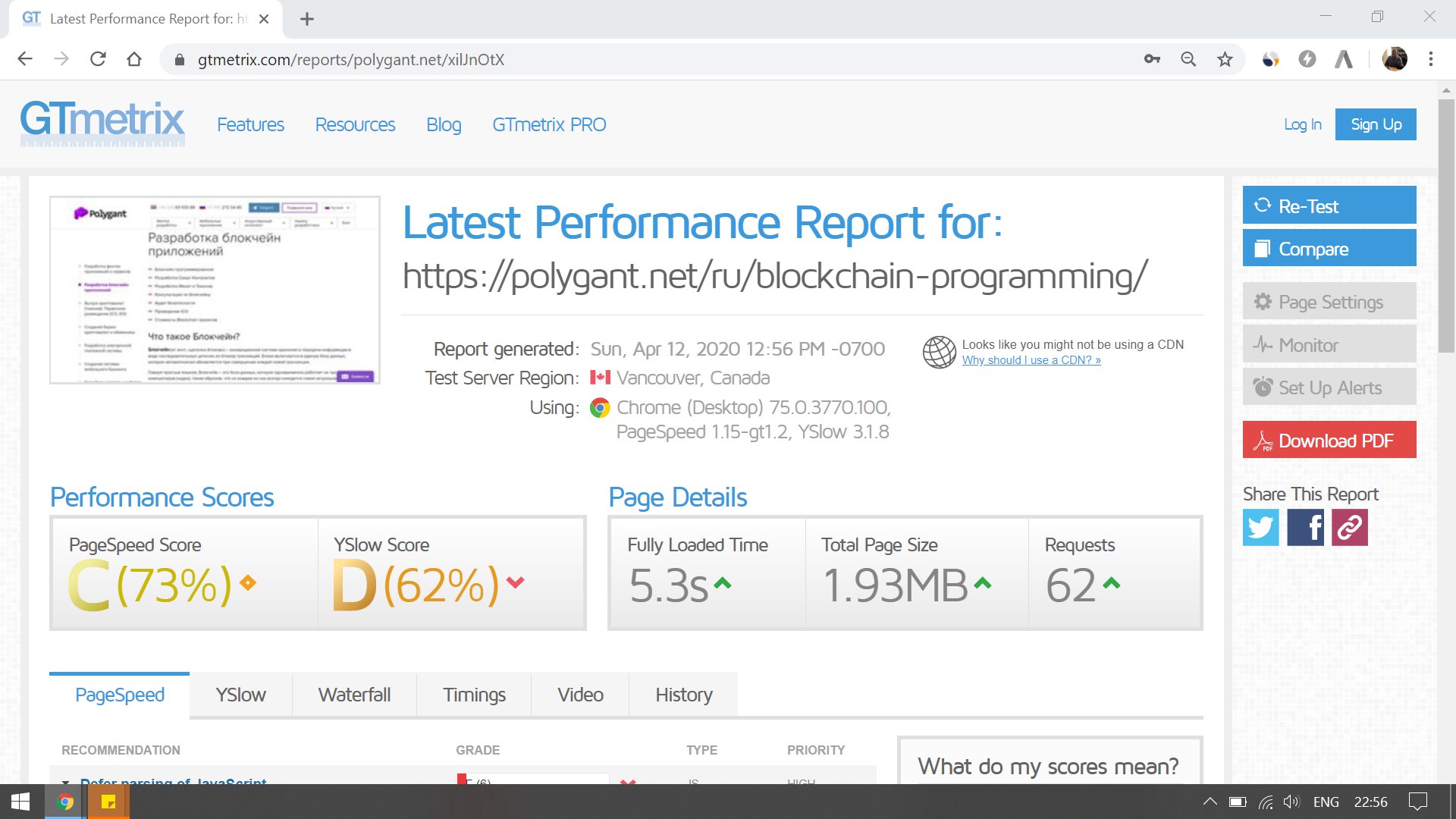Bookmark this page with the star icon
The height and width of the screenshot is (819, 1456).
(1225, 59)
